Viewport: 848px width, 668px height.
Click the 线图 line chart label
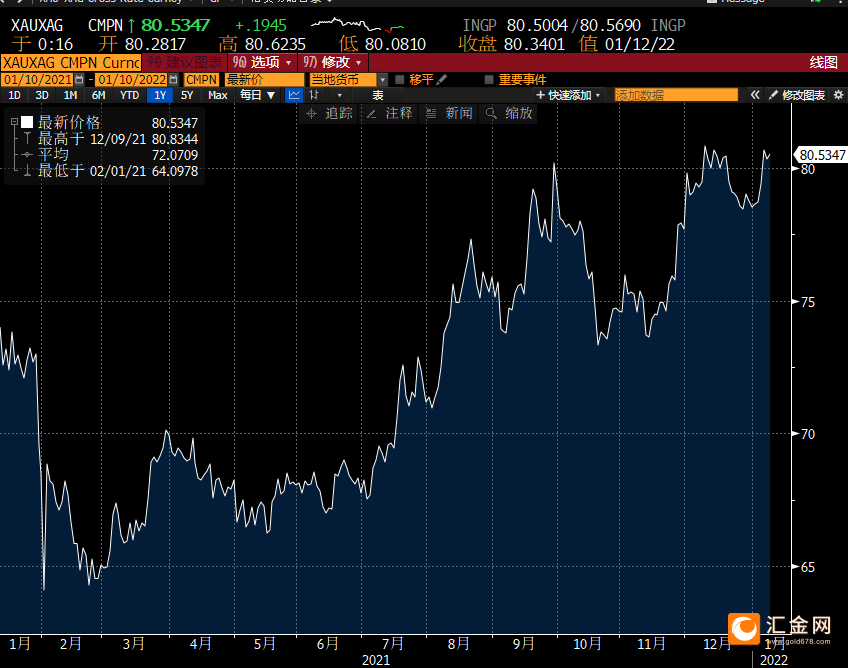coord(823,62)
